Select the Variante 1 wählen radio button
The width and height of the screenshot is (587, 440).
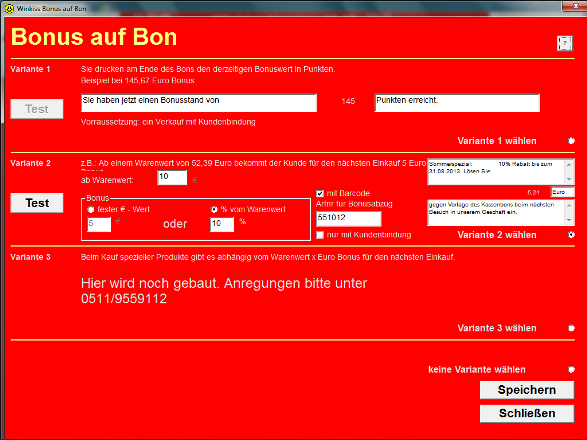click(571, 141)
